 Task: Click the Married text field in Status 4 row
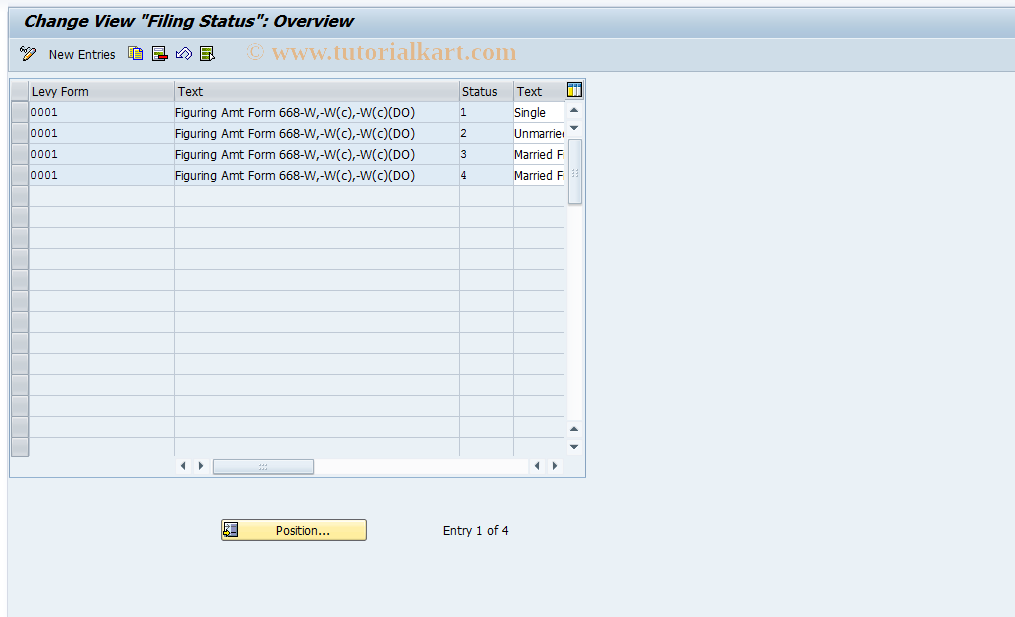coord(539,175)
